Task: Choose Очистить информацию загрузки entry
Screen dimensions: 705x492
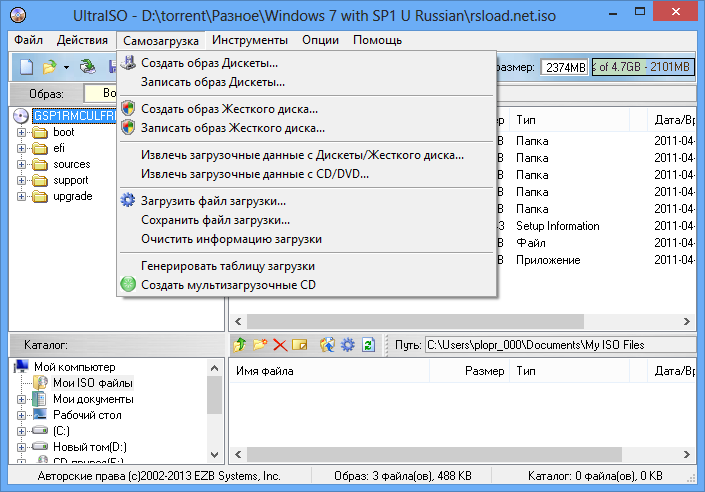Action: (x=307, y=239)
